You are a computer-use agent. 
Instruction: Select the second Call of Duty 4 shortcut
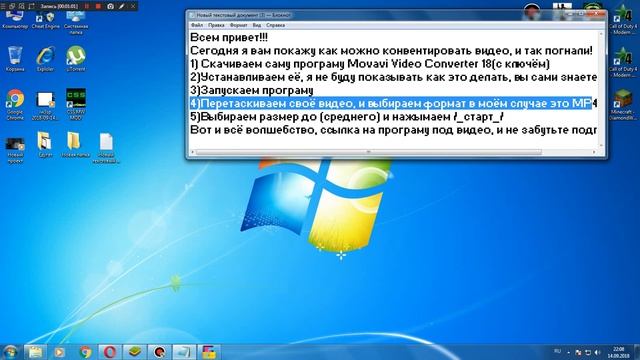(622, 62)
